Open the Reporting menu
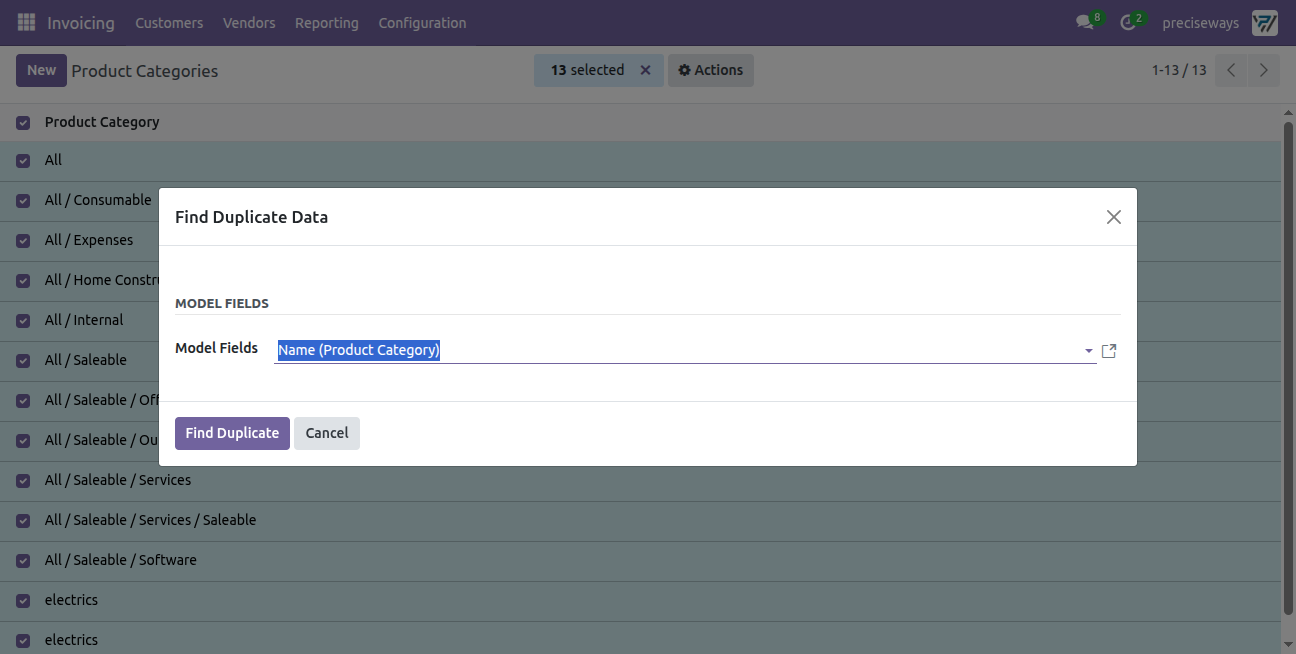Image resolution: width=1296 pixels, height=654 pixels. point(327,22)
